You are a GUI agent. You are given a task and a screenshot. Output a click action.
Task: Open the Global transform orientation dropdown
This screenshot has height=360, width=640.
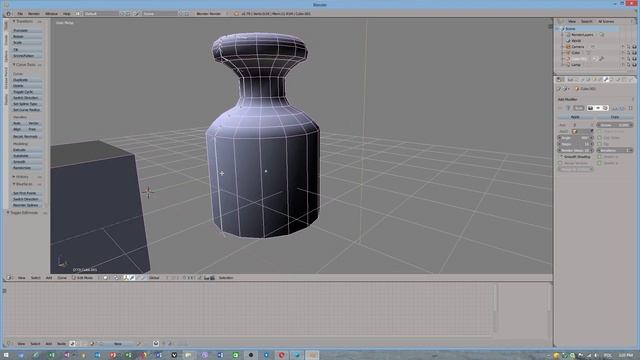[x=156, y=278]
